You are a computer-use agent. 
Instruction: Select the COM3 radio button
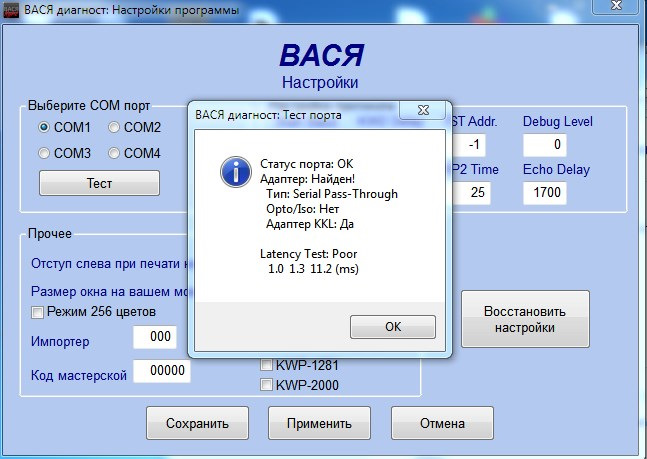click(x=44, y=153)
